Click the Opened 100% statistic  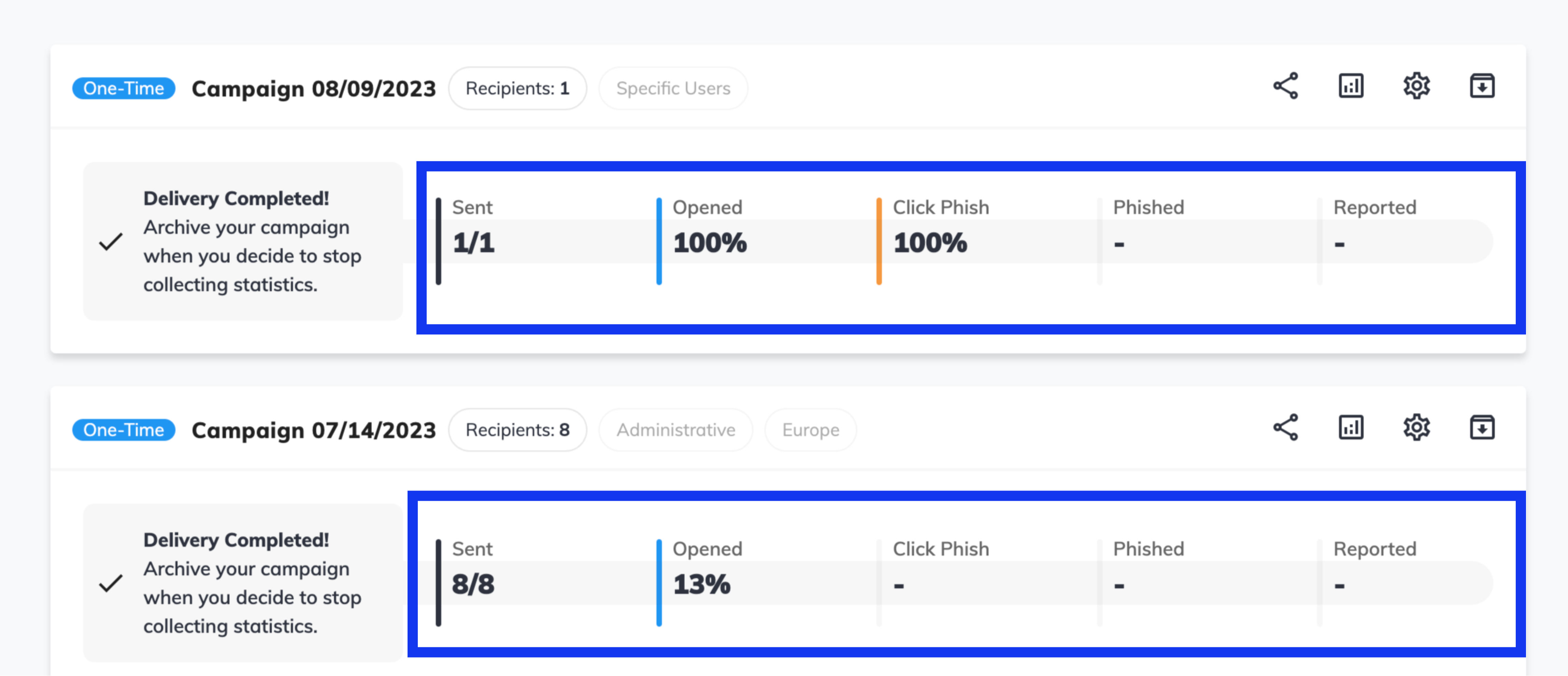709,243
